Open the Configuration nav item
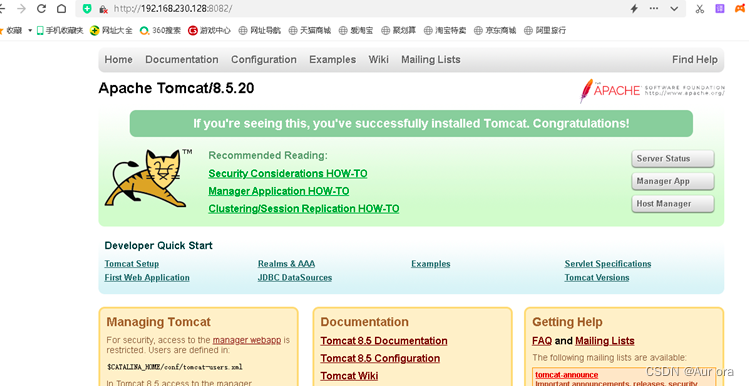Image resolution: width=749 pixels, height=386 pixels. 264,60
